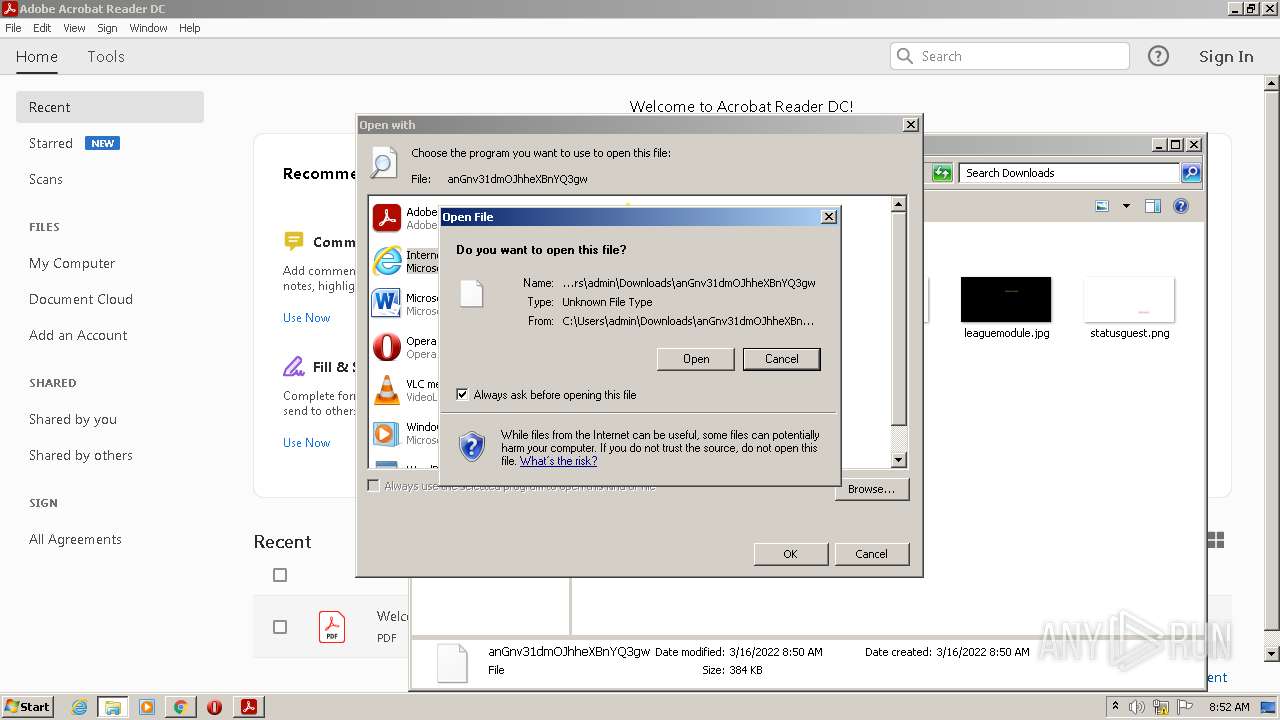The width and height of the screenshot is (1280, 720).
Task: Click volume icon in system tray
Action: click(1137, 707)
